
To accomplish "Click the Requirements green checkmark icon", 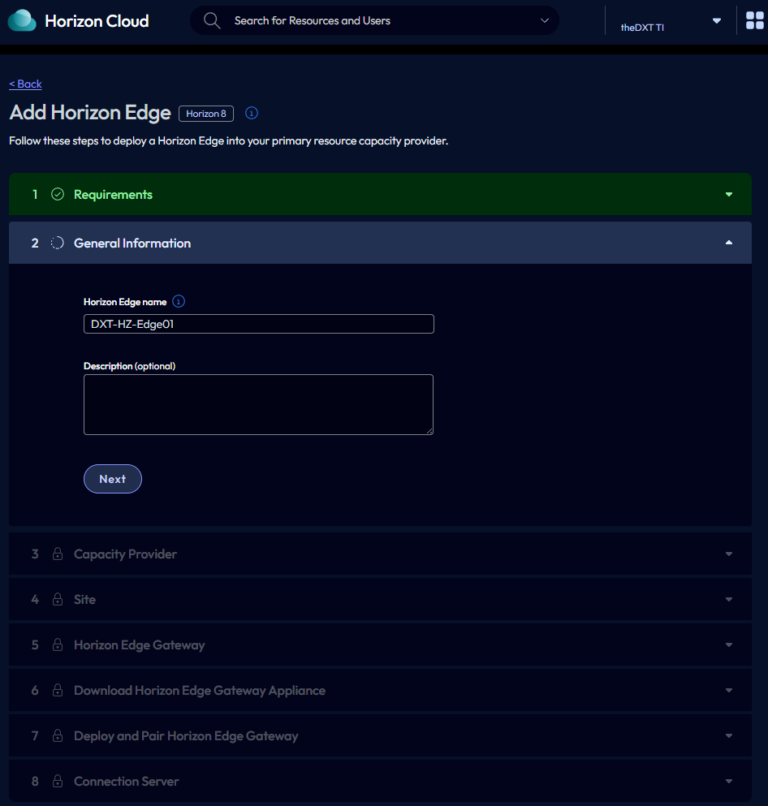I will [x=58, y=194].
